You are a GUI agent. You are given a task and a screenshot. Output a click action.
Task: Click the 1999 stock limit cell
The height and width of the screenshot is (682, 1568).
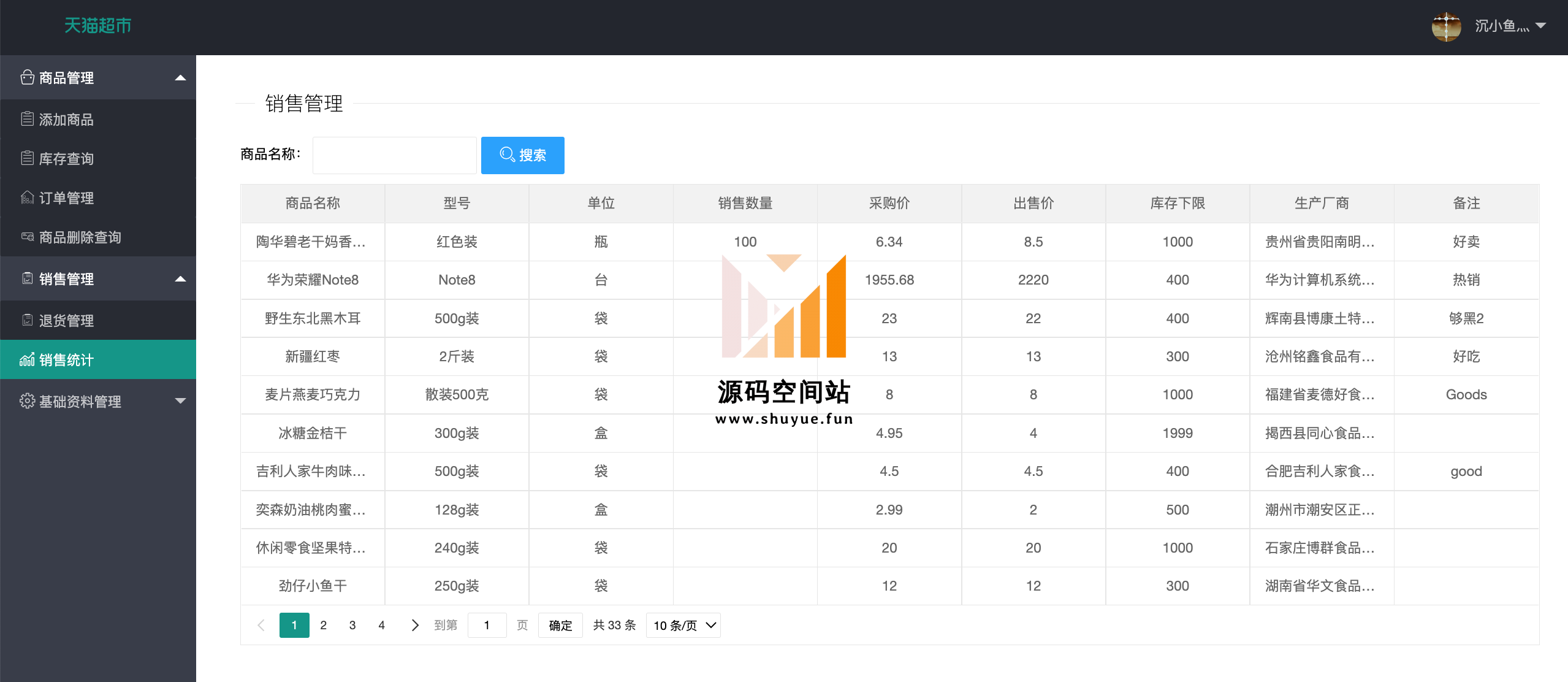click(1178, 433)
